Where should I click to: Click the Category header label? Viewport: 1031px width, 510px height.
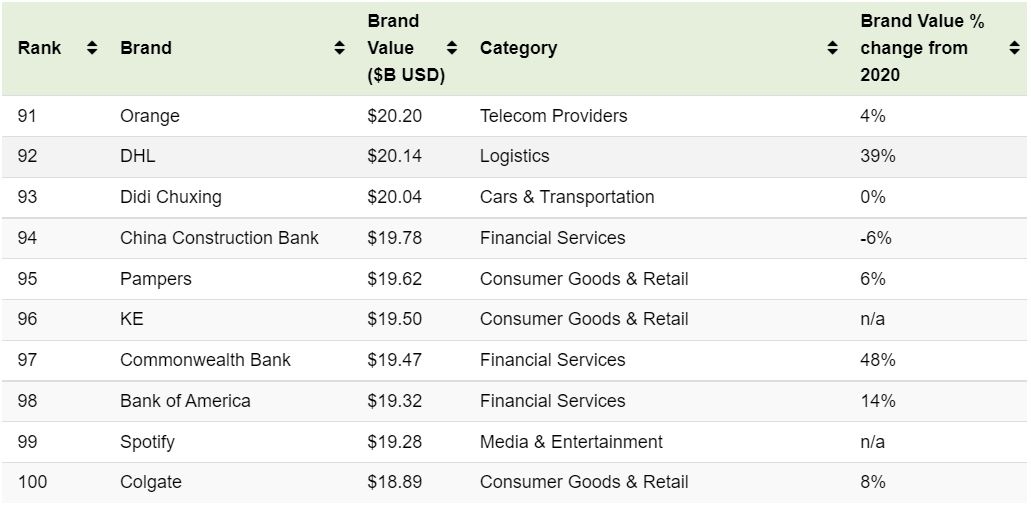(518, 48)
